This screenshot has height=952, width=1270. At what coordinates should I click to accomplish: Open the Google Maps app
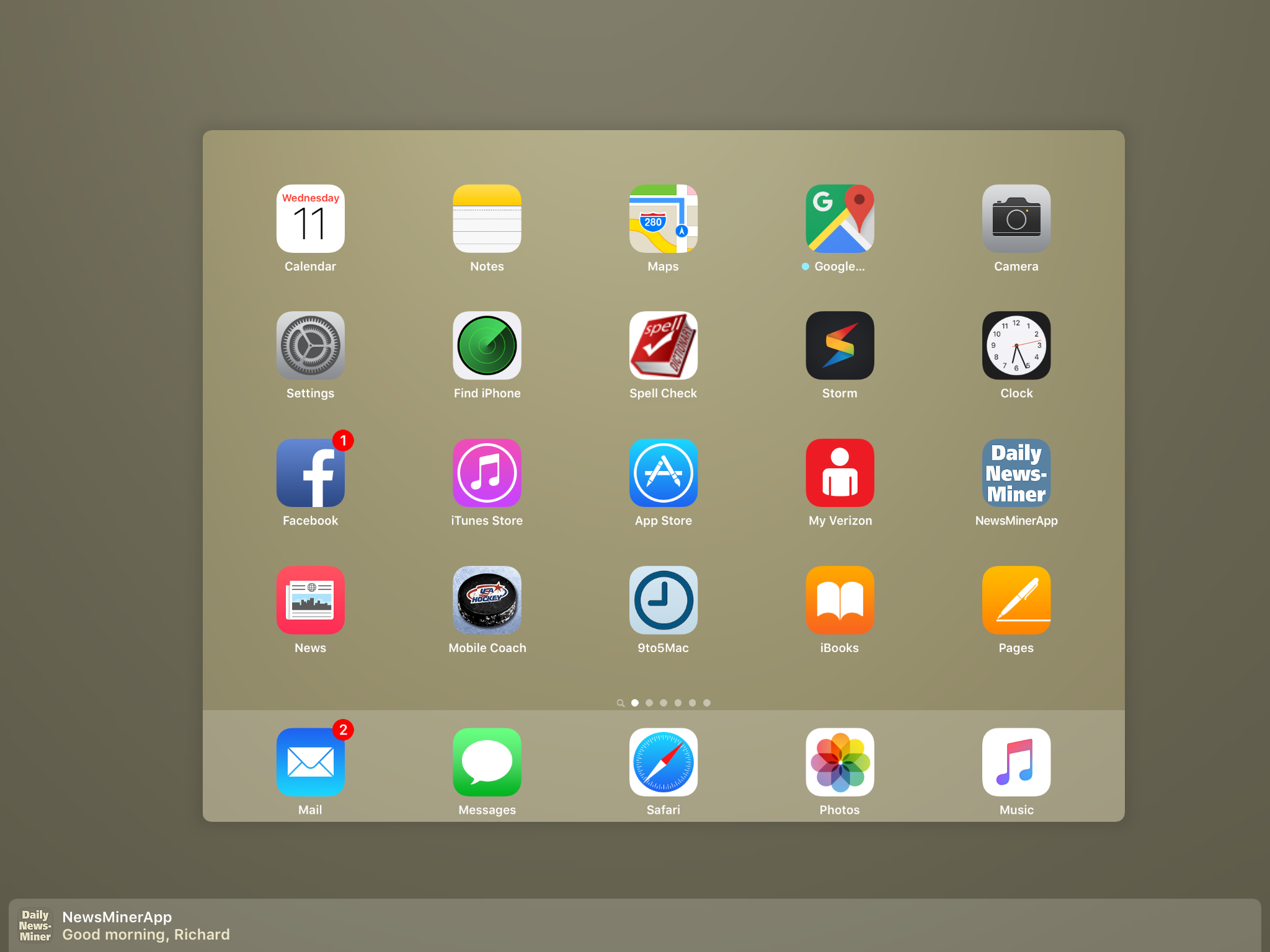click(x=840, y=218)
